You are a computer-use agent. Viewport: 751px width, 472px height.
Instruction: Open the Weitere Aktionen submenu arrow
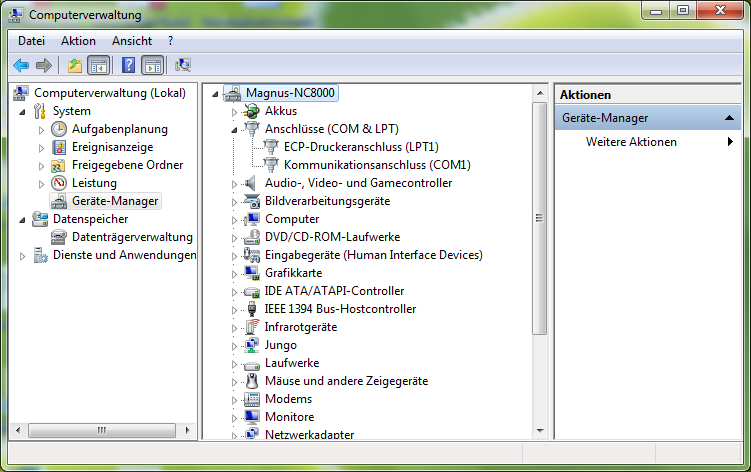(x=730, y=141)
